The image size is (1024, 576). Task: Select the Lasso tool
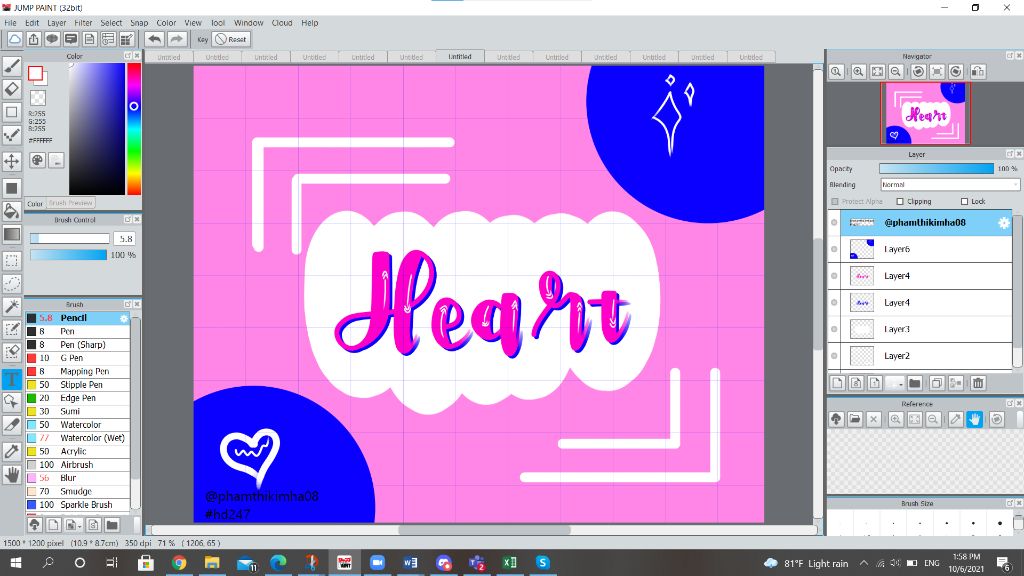[12, 283]
